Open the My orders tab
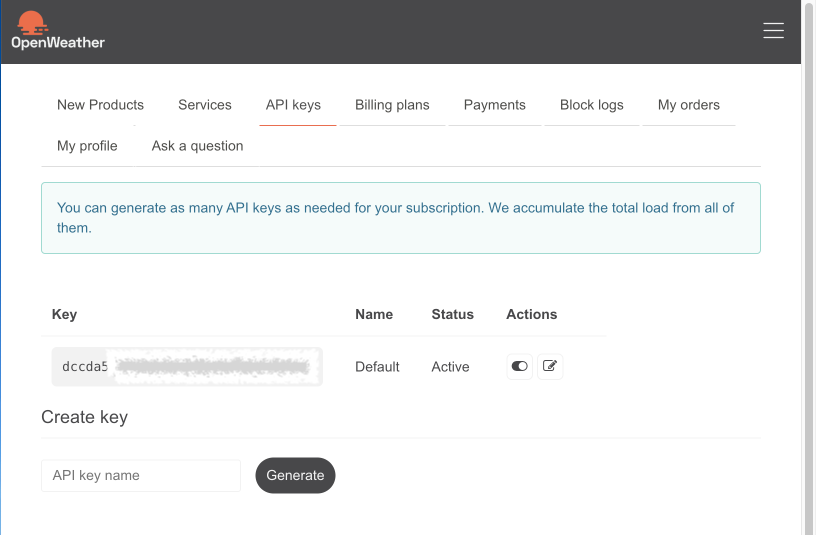Viewport: 816px width, 535px height. tap(688, 105)
